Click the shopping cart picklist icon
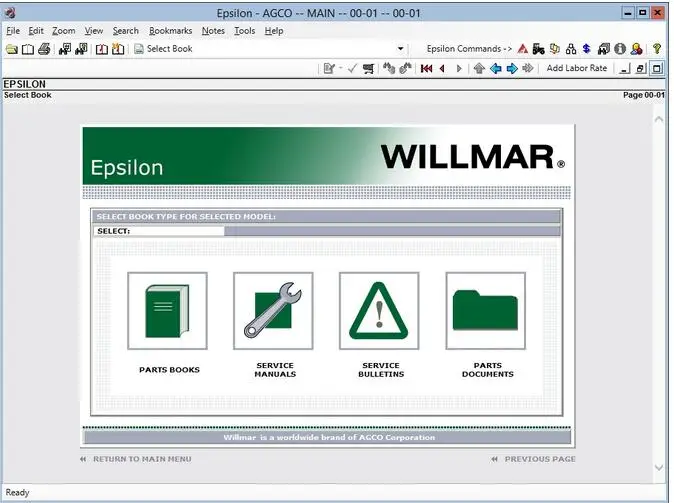This screenshot has width=674, height=503. 368,68
